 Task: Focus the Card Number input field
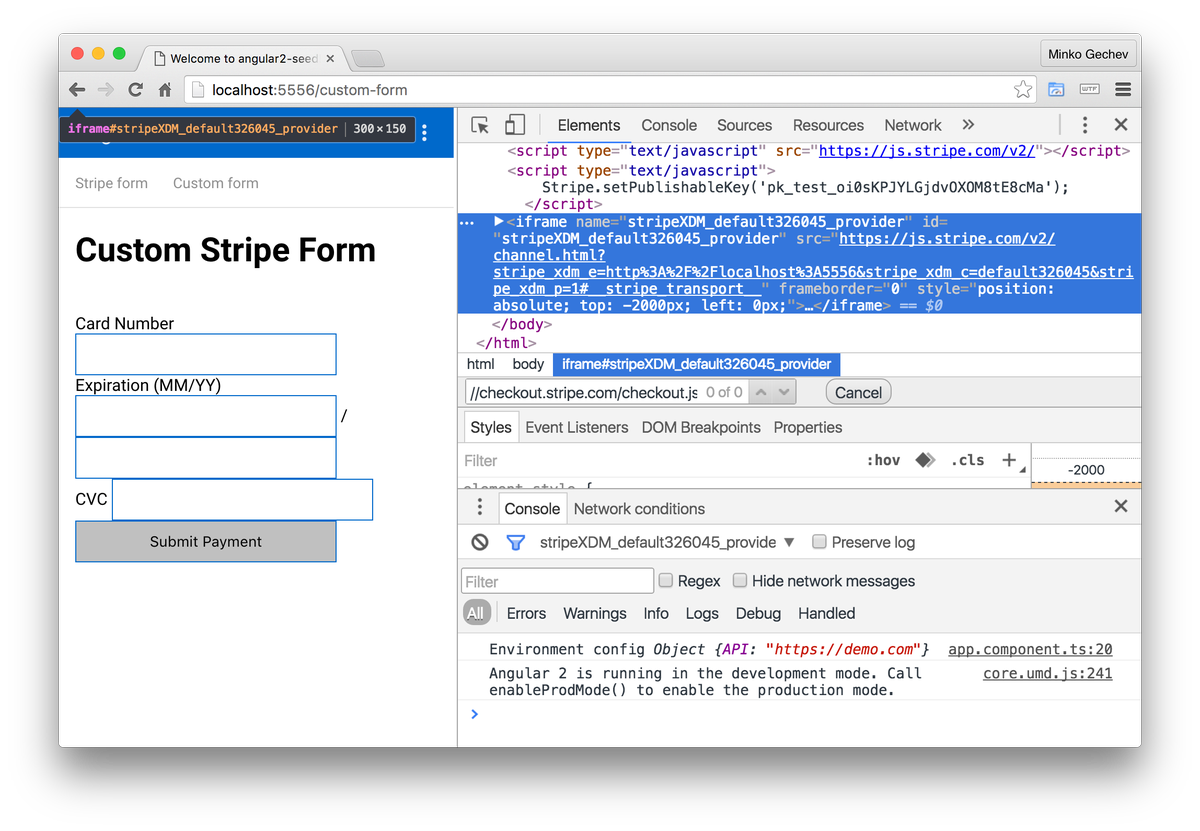[x=206, y=354]
